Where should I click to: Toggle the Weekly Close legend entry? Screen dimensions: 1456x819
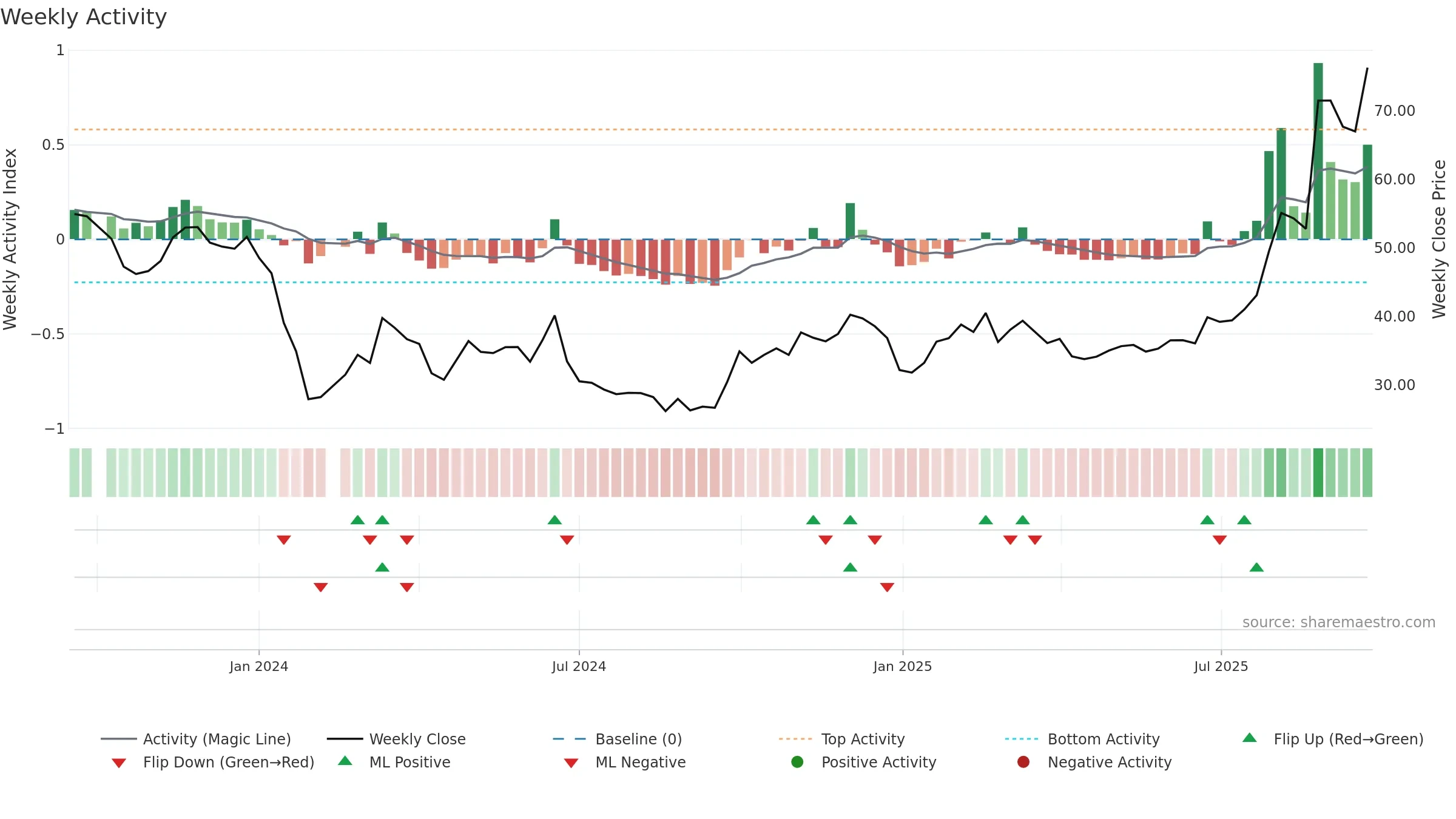click(396, 739)
